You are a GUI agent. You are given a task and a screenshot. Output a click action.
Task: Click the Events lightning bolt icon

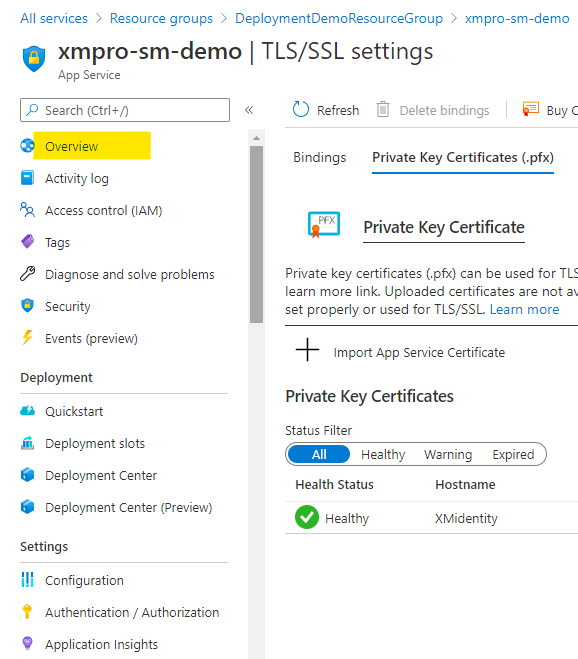[x=27, y=337]
